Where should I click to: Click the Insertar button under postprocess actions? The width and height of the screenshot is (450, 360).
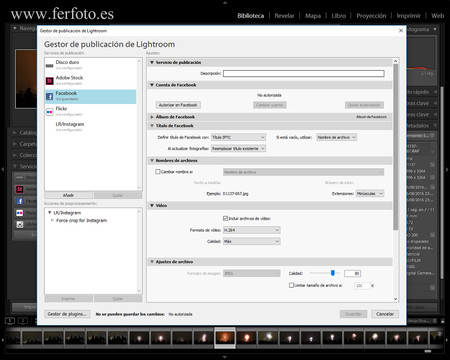[x=68, y=299]
